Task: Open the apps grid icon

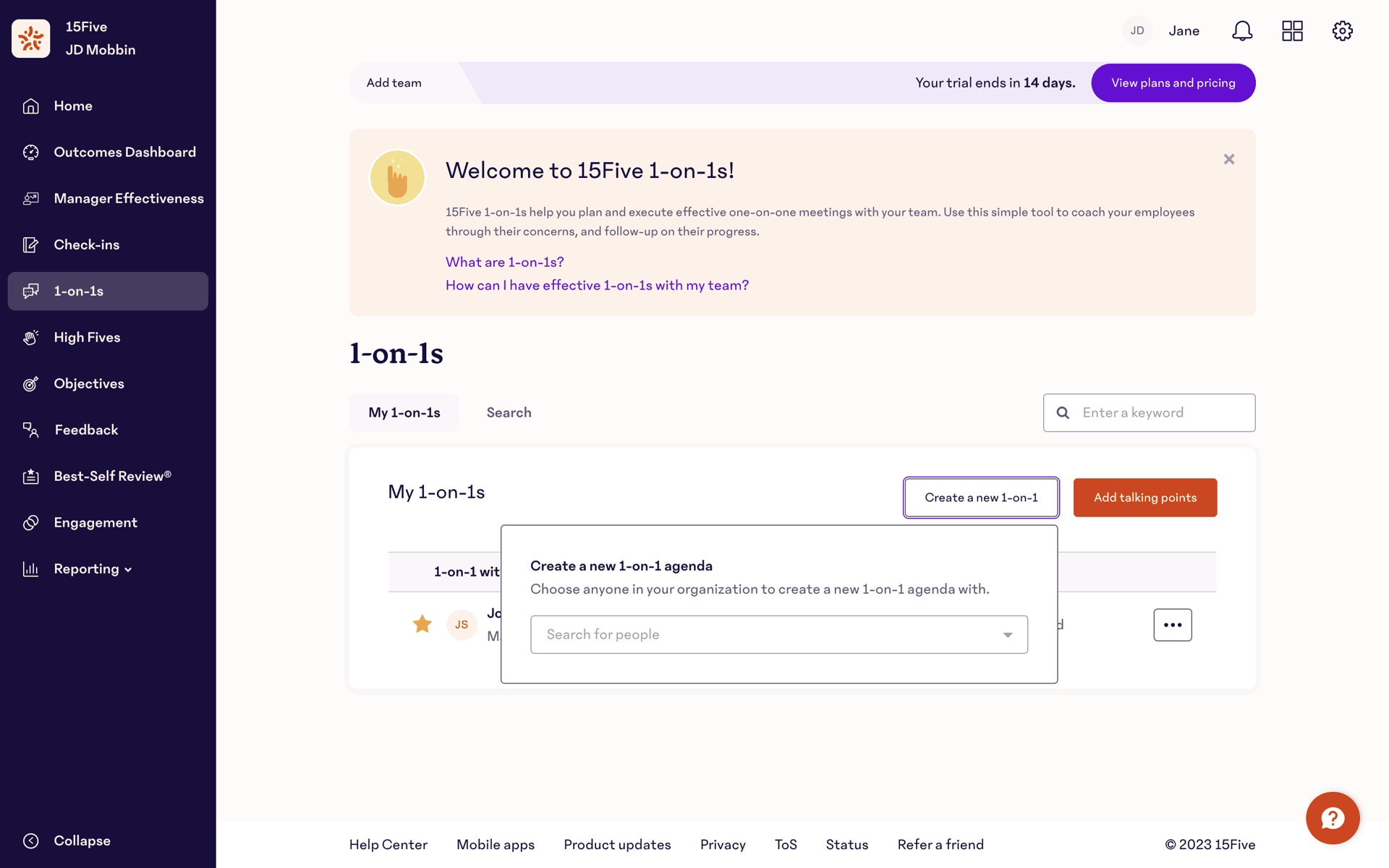Action: 1292,30
